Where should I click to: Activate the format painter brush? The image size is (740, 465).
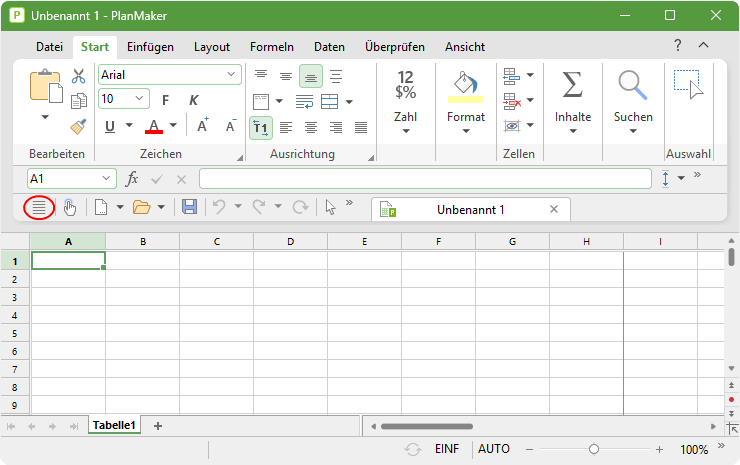[78, 126]
